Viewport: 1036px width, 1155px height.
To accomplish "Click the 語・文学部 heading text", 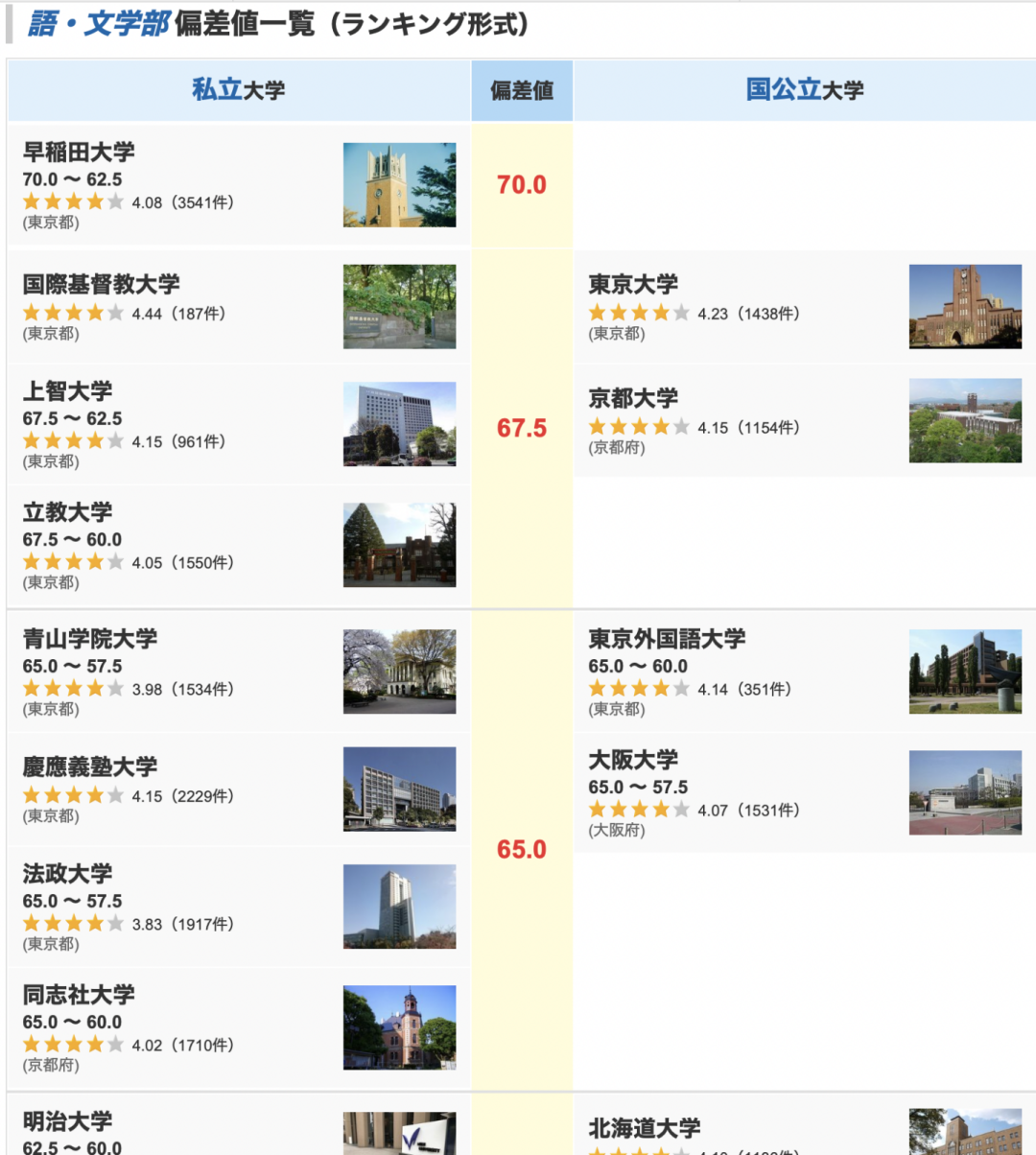I will click(x=99, y=24).
